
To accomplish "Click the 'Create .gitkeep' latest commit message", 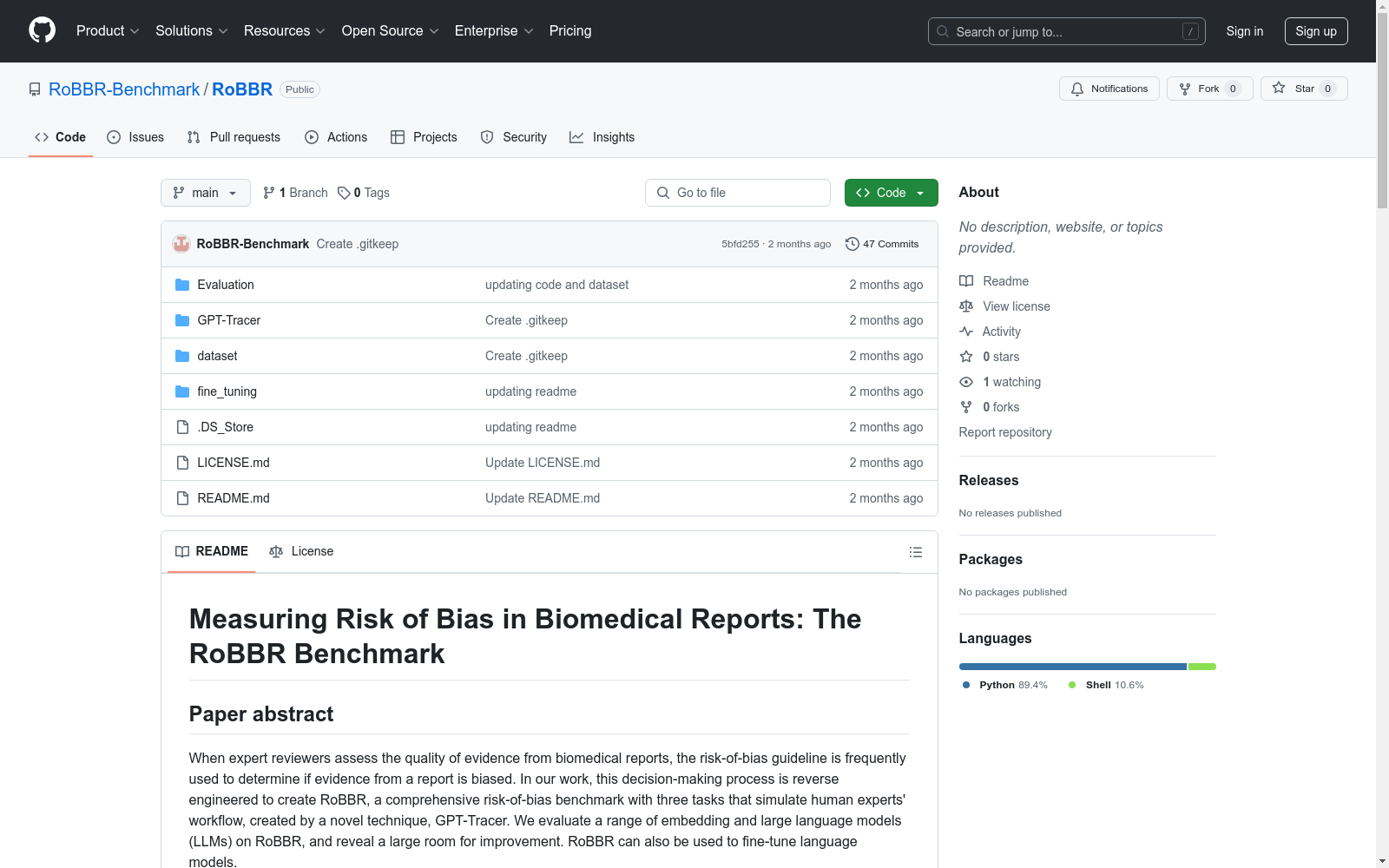I will [358, 244].
